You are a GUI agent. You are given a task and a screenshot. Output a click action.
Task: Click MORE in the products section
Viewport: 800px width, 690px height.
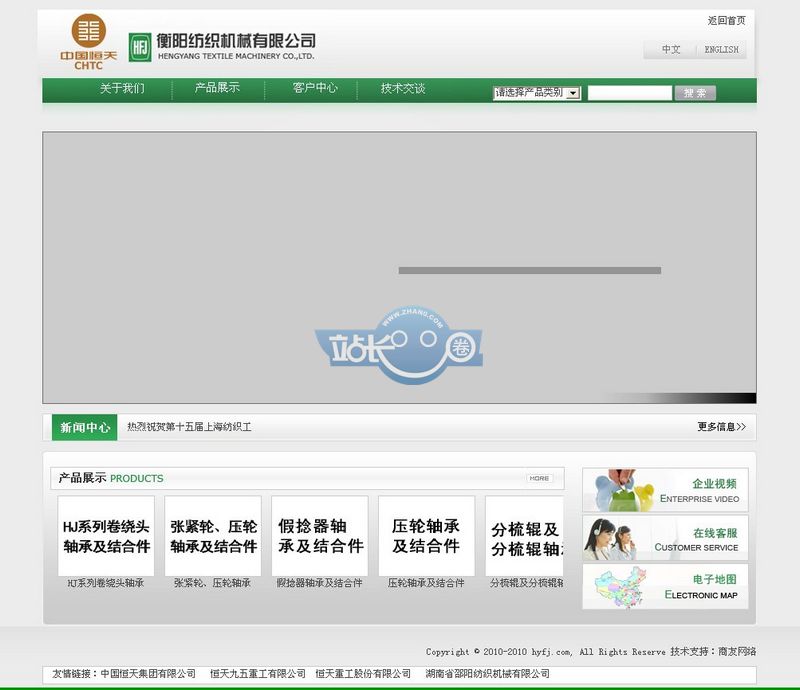click(x=540, y=479)
